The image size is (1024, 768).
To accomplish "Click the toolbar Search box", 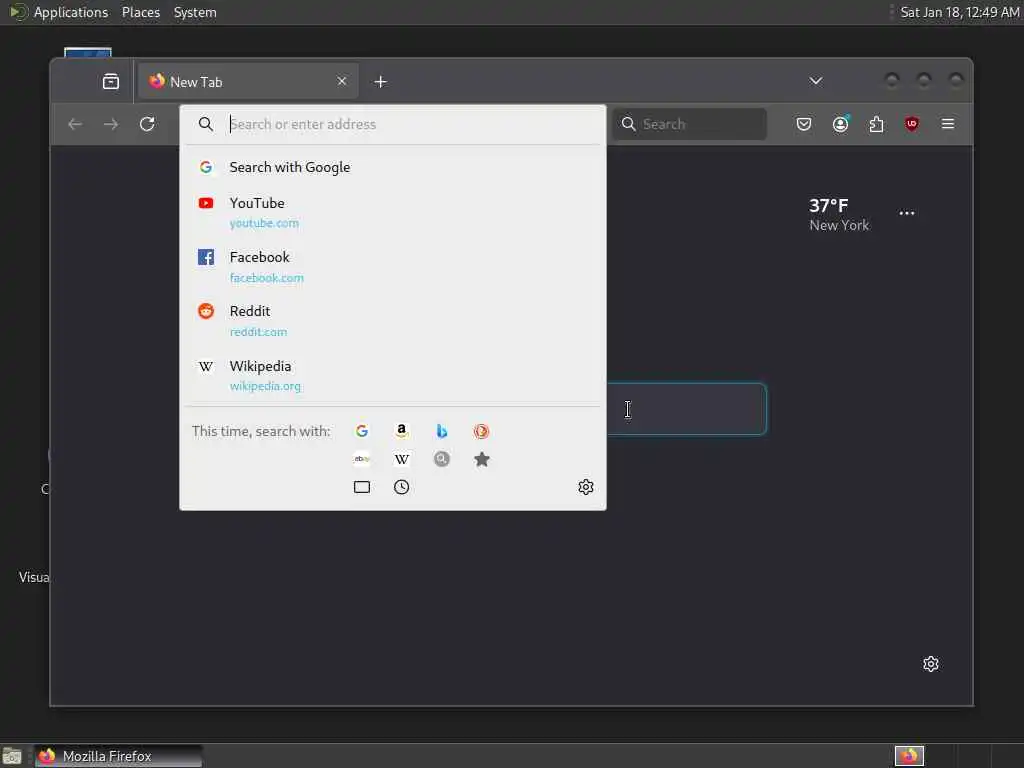I will click(x=690, y=124).
